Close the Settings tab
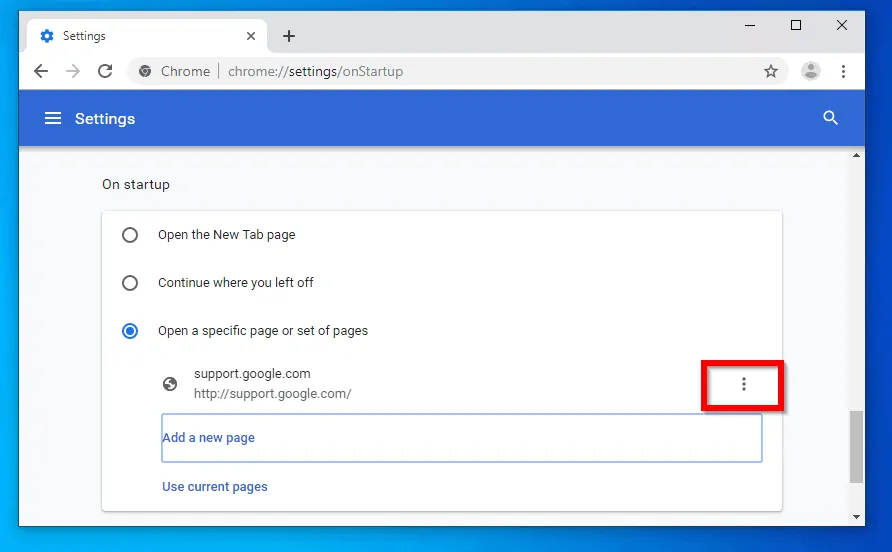The width and height of the screenshot is (892, 552). coord(250,36)
